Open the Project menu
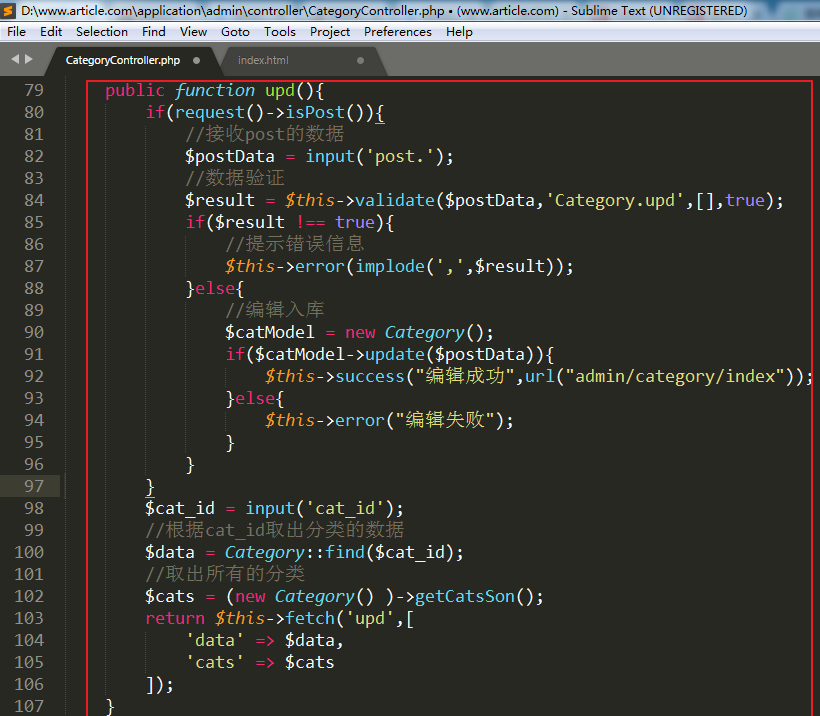Screen dimensions: 820x716 (330, 32)
